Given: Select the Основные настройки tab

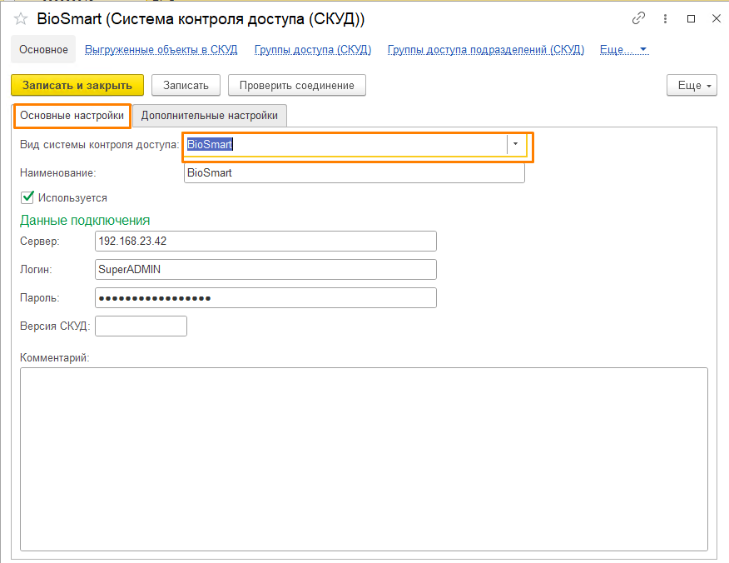Looking at the screenshot, I should 72,116.
